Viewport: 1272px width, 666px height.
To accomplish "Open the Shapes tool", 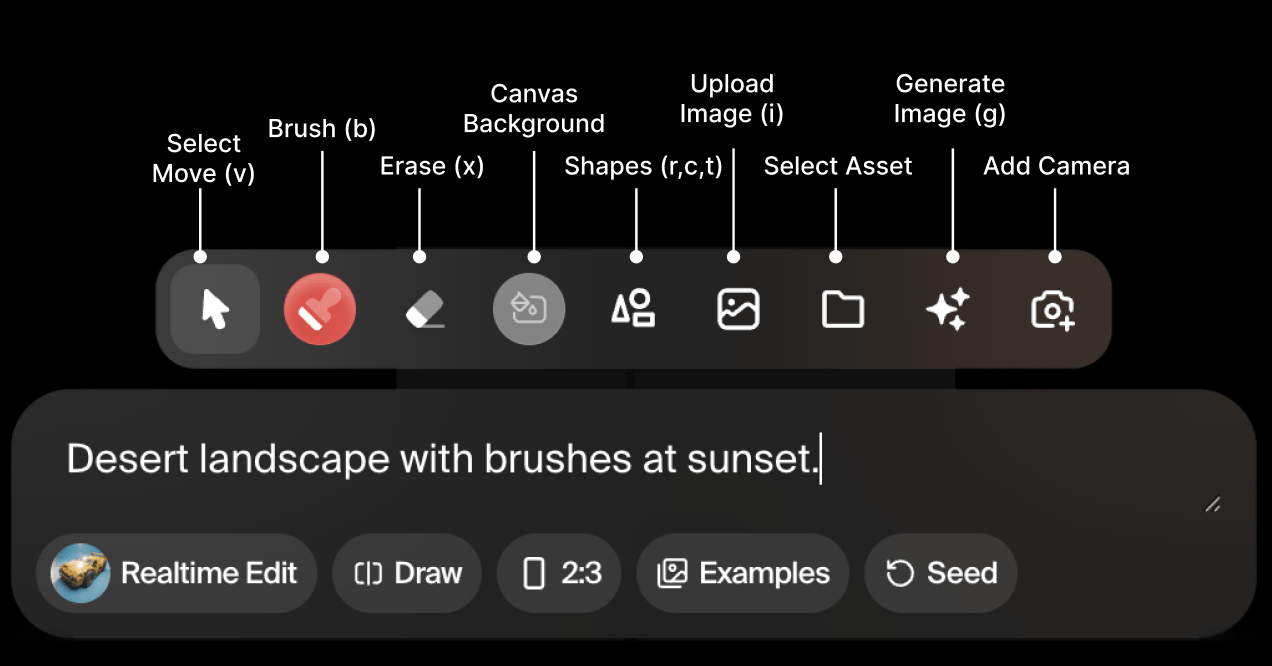I will (634, 308).
